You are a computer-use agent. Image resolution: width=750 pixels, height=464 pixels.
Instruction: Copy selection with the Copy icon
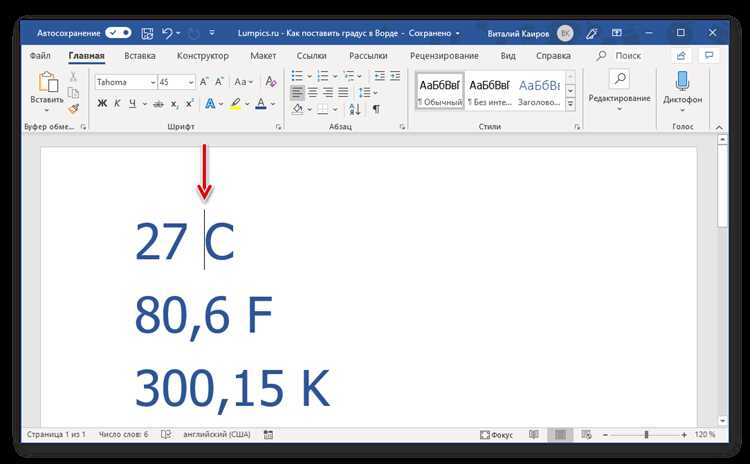[73, 92]
